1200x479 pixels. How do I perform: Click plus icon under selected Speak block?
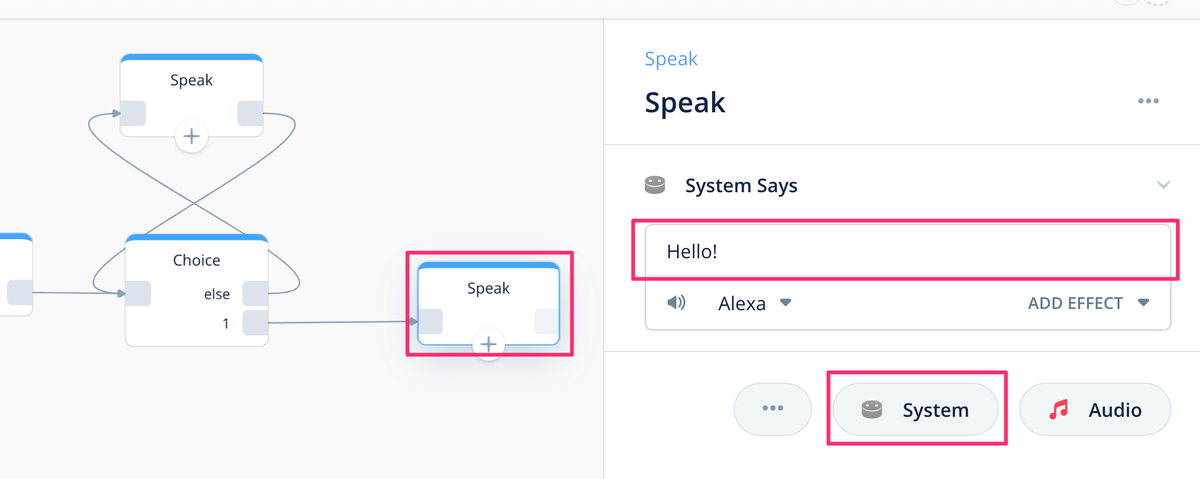[488, 344]
